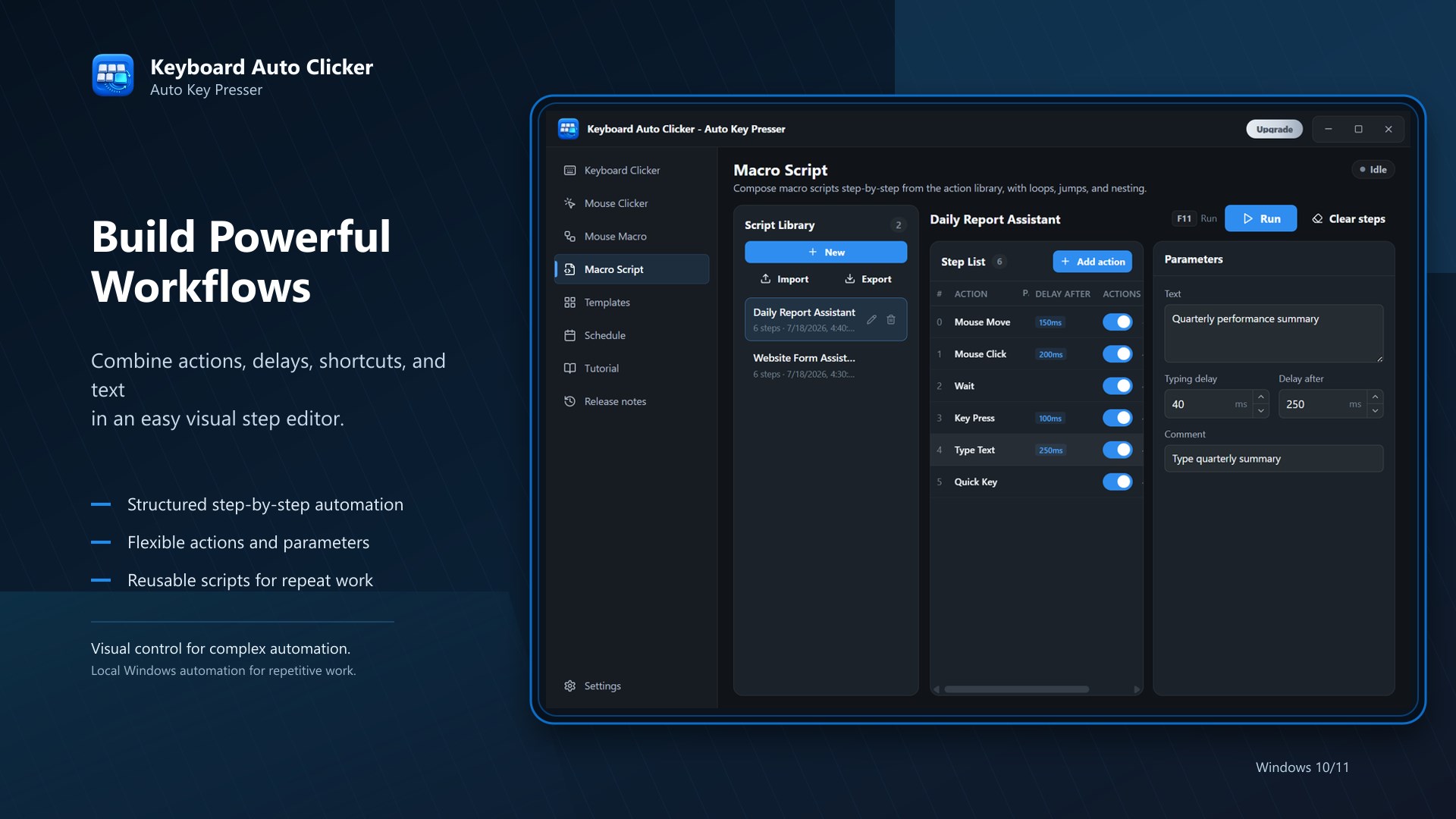1456x819 pixels.
Task: Click the Mouse Clicker sidebar icon
Action: [x=570, y=203]
